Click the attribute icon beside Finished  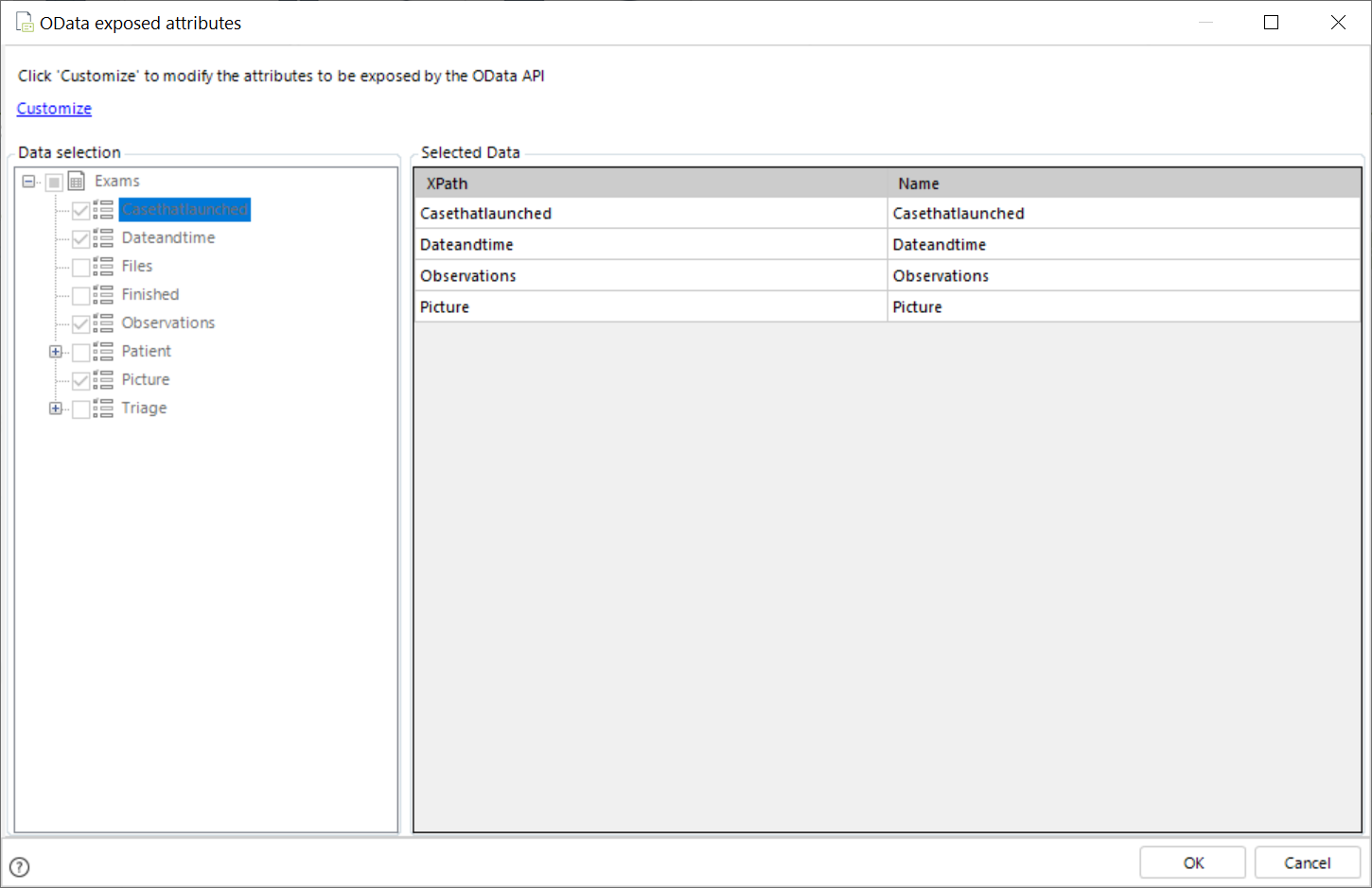coord(103,295)
